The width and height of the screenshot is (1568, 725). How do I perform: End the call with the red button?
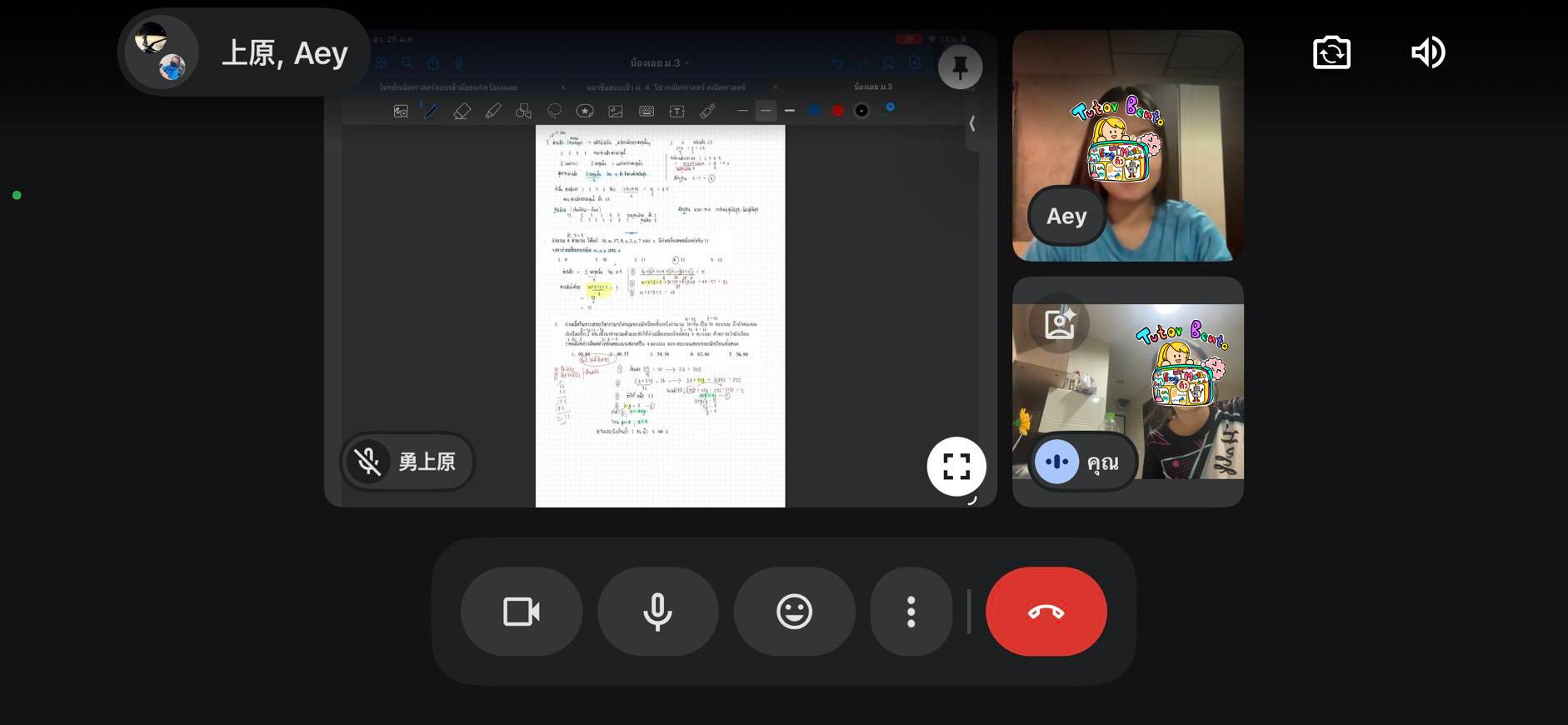(1046, 612)
